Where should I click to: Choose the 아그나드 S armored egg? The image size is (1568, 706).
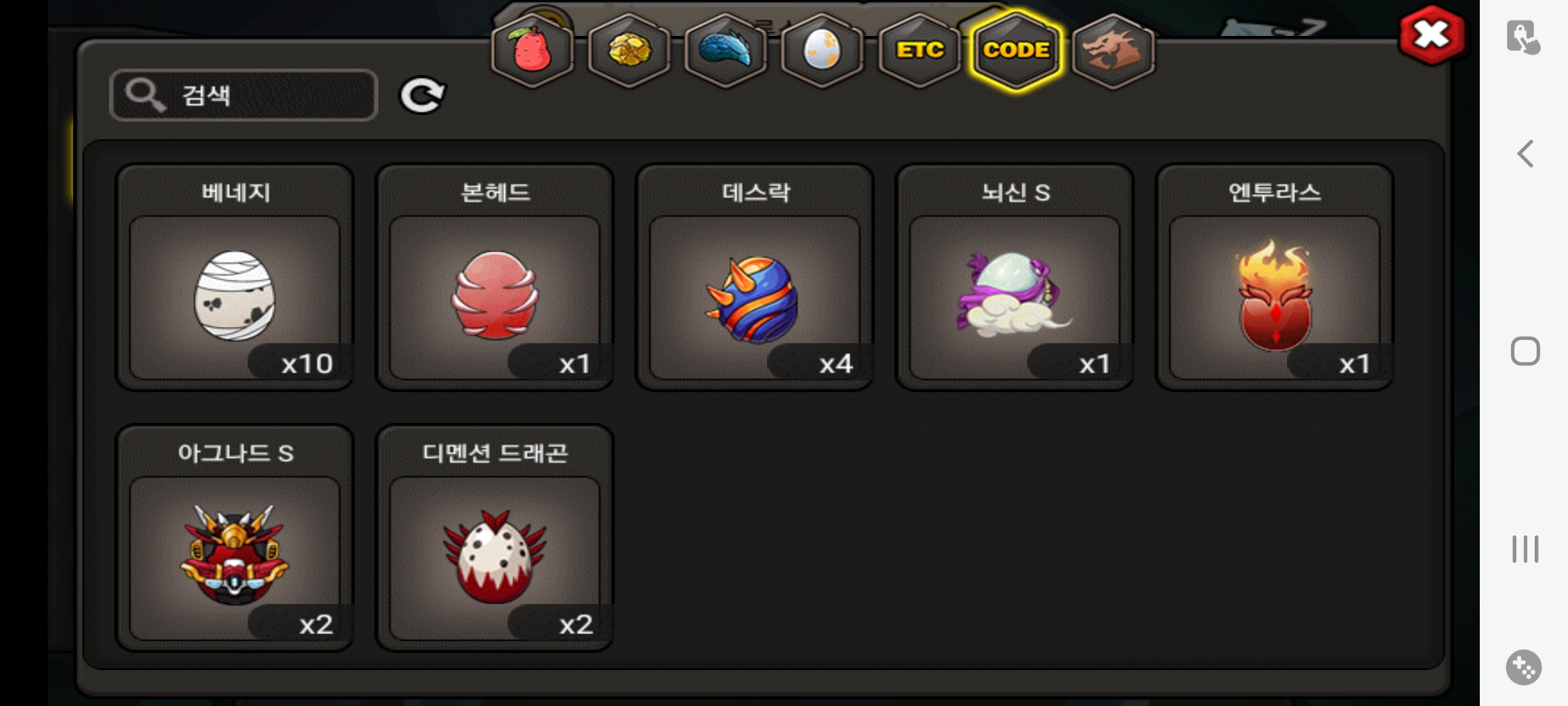point(235,538)
